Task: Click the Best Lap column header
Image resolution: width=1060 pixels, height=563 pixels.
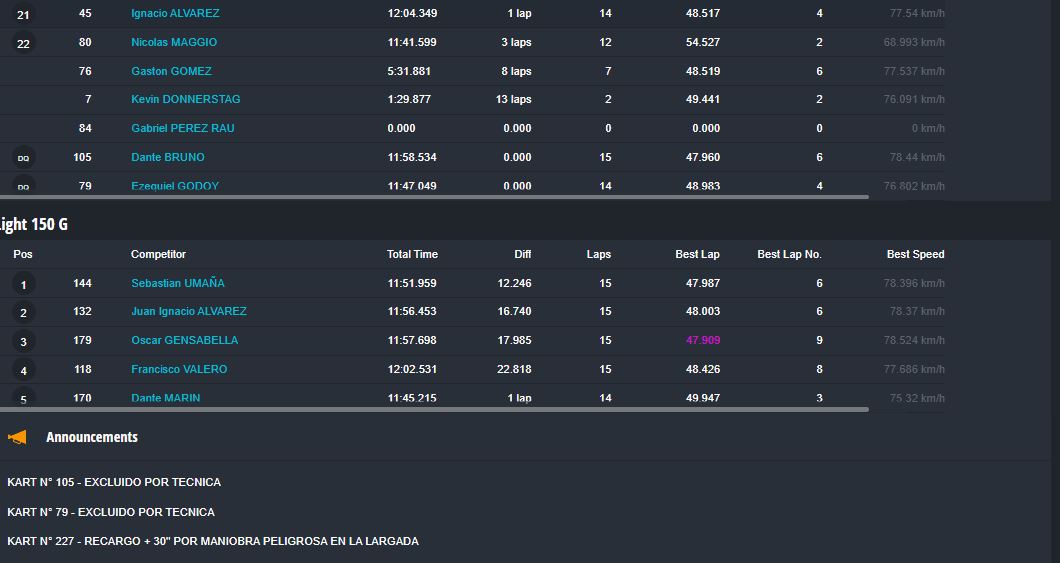Action: (x=697, y=254)
